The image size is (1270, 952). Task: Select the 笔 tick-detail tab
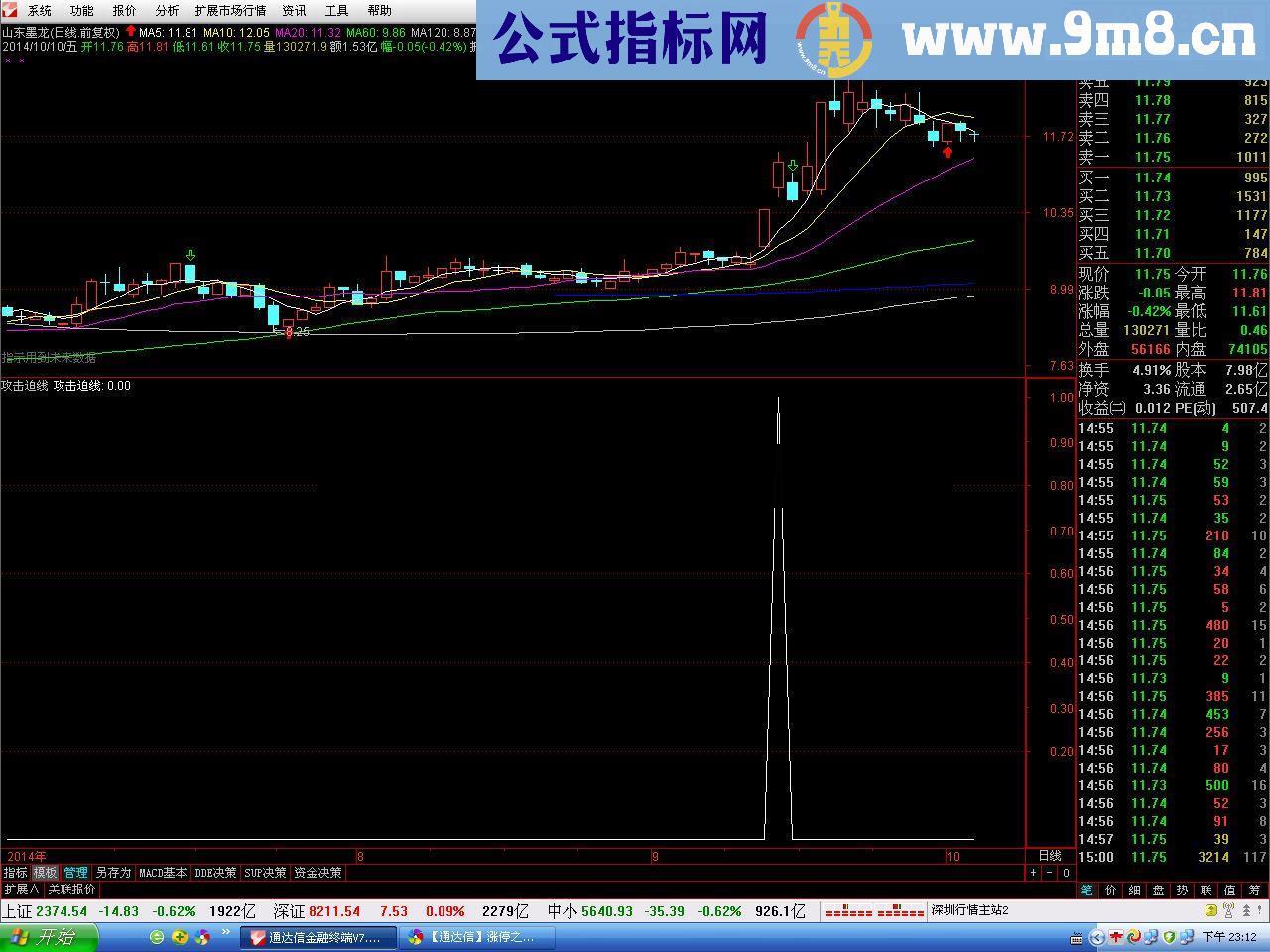1086,891
